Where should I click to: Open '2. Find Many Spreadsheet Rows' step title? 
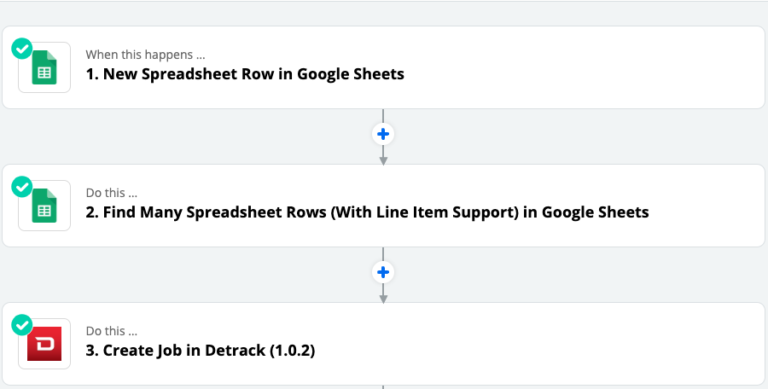(367, 212)
